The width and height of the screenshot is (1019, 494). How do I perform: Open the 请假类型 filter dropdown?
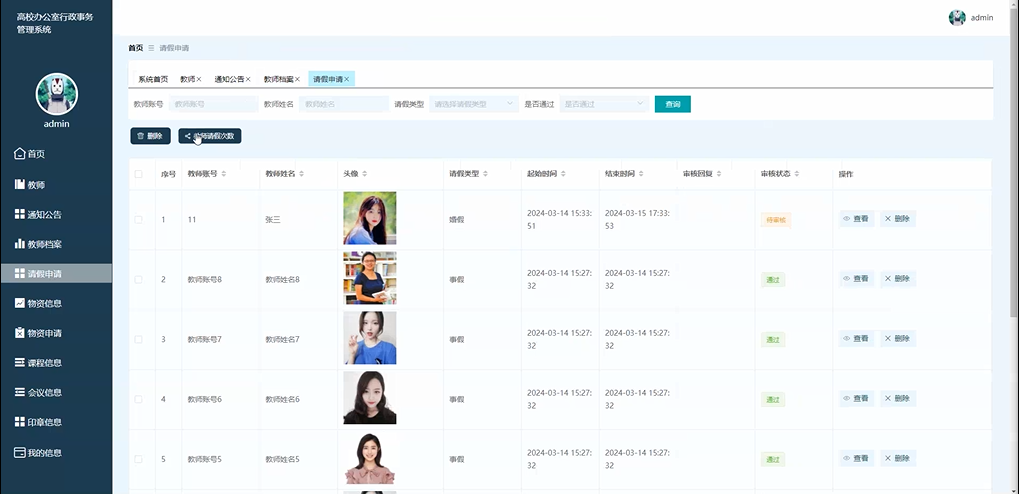click(x=474, y=104)
